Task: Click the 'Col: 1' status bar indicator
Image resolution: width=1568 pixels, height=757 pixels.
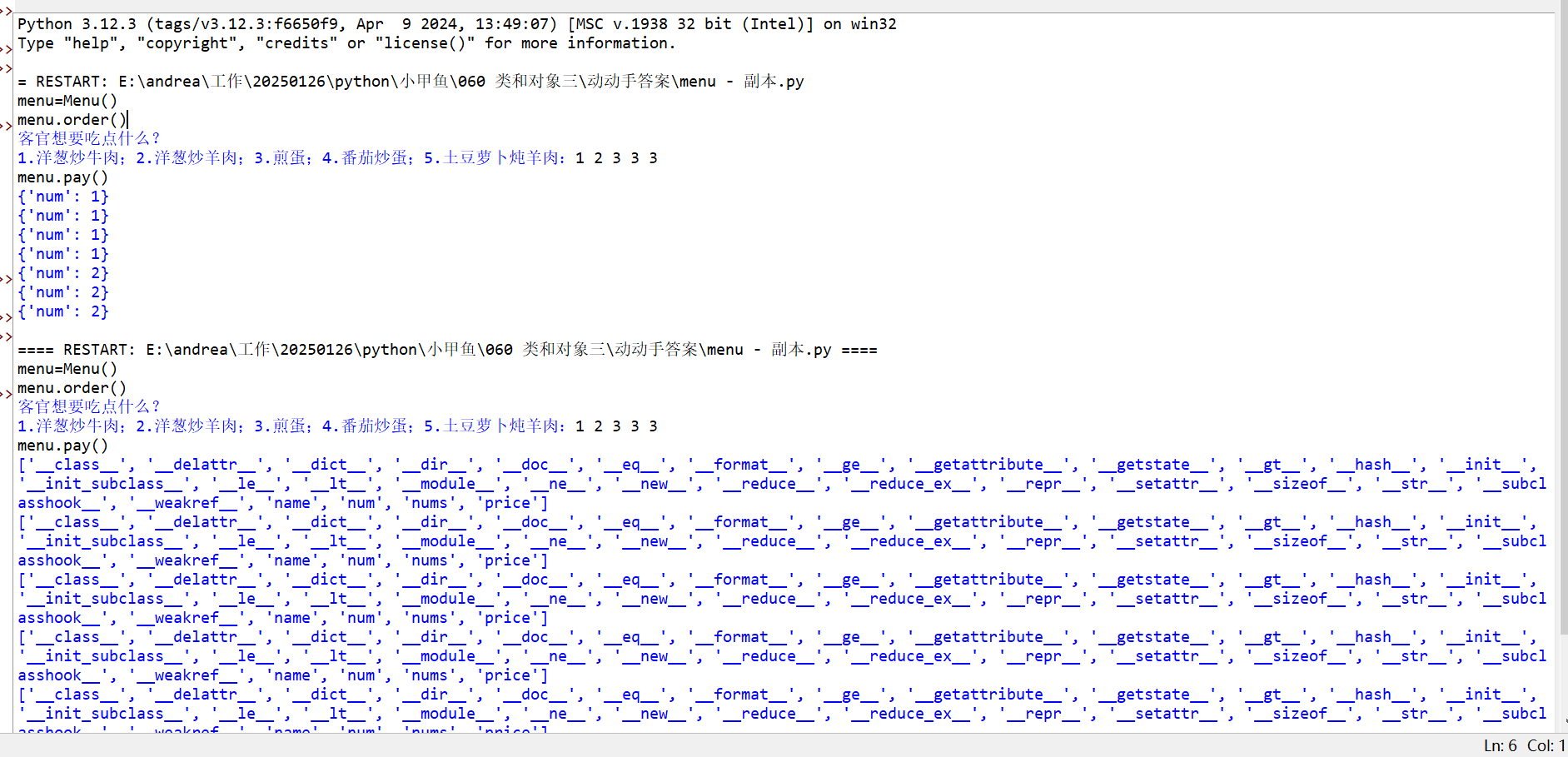Action: (x=1546, y=745)
